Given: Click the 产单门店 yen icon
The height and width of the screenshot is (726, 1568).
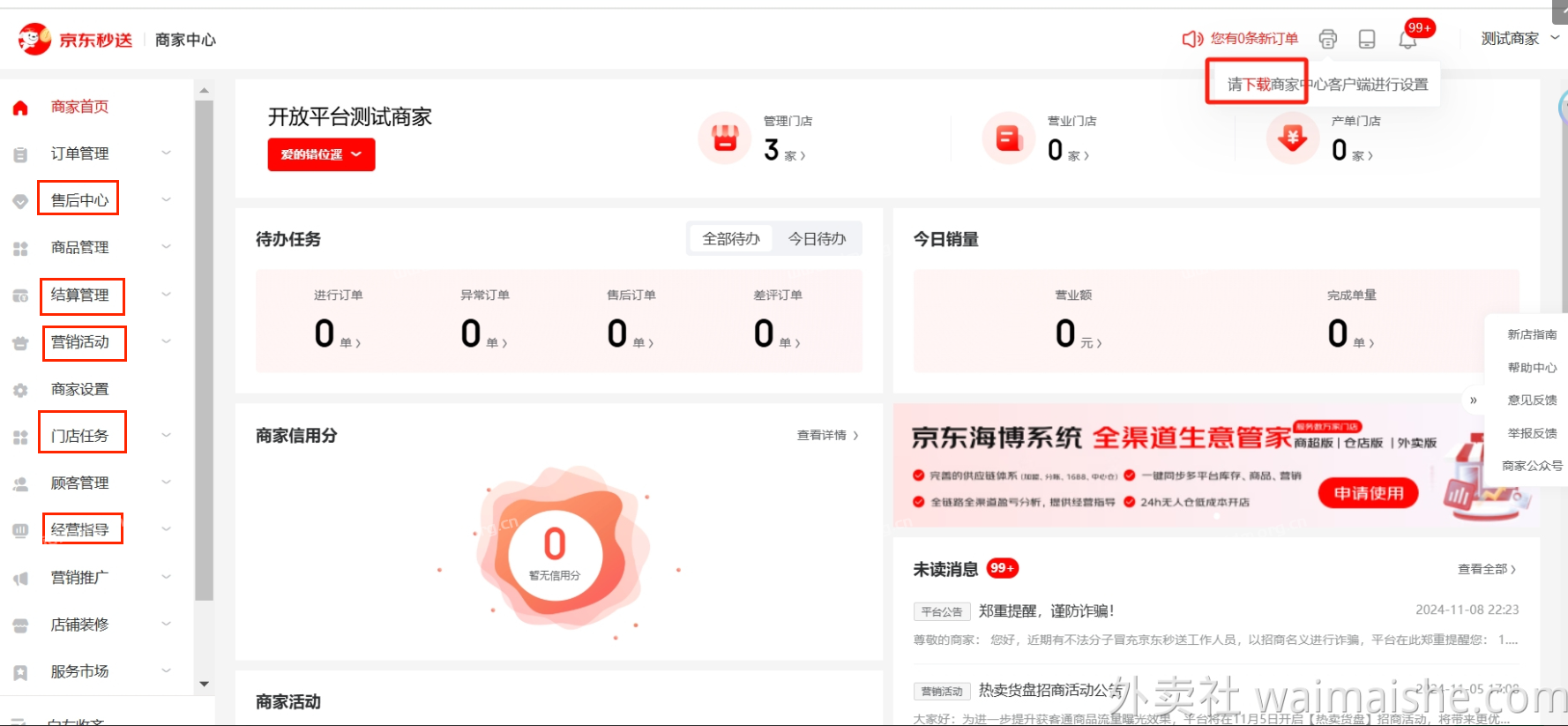Looking at the screenshot, I should (1293, 138).
